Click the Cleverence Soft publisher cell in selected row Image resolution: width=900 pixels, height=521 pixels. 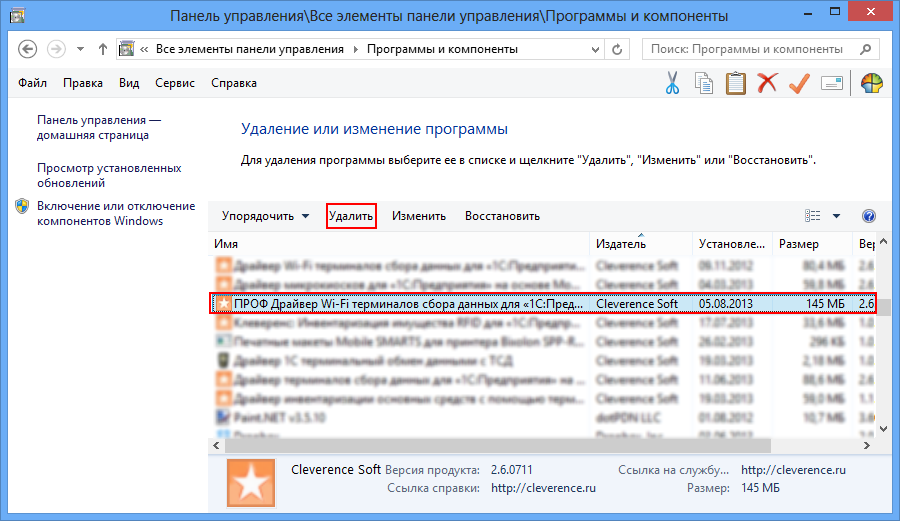pos(637,304)
